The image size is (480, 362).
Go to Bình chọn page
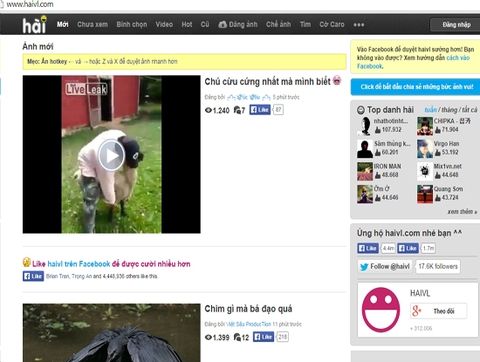132,24
